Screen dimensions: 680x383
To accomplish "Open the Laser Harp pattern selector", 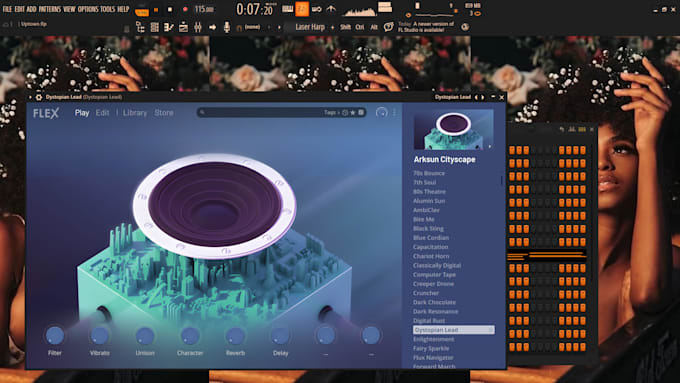I will (x=310, y=27).
